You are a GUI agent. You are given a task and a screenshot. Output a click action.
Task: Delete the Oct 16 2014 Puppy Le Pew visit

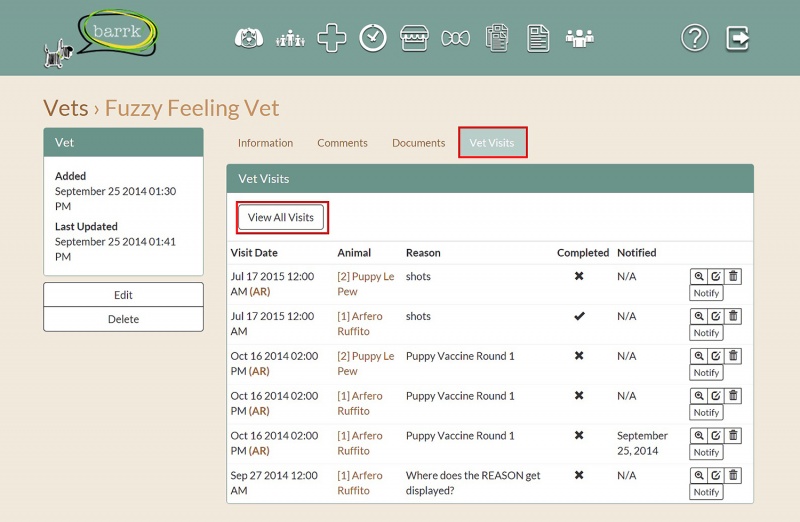733,356
